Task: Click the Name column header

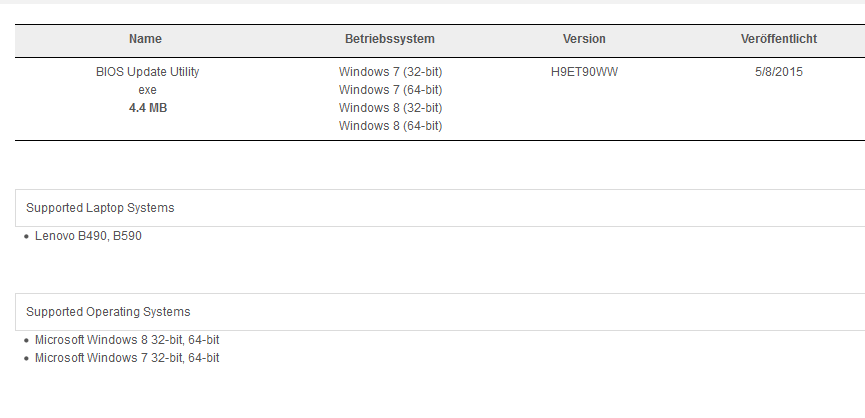Action: point(145,39)
